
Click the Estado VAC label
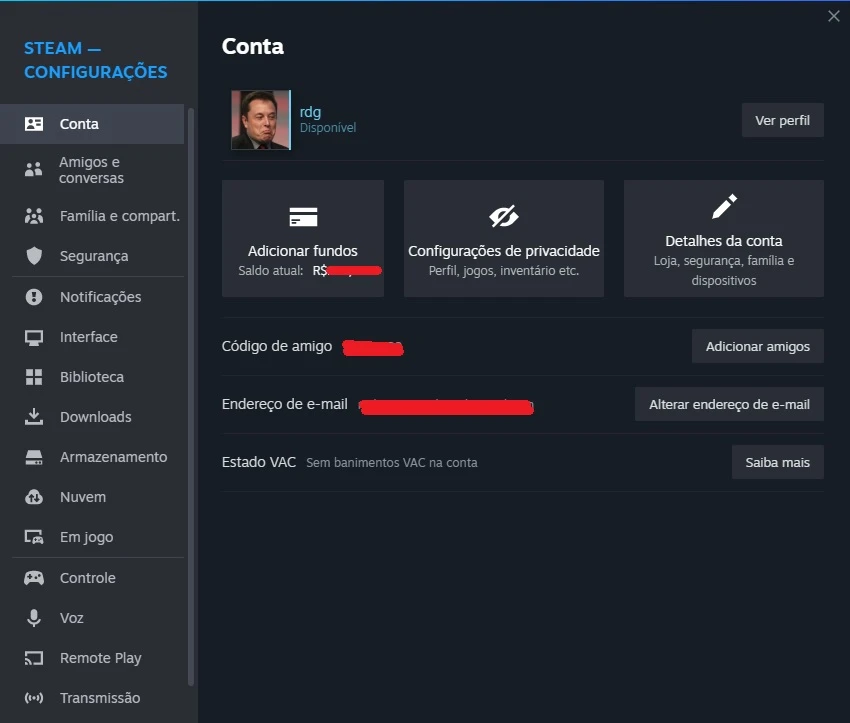point(259,462)
